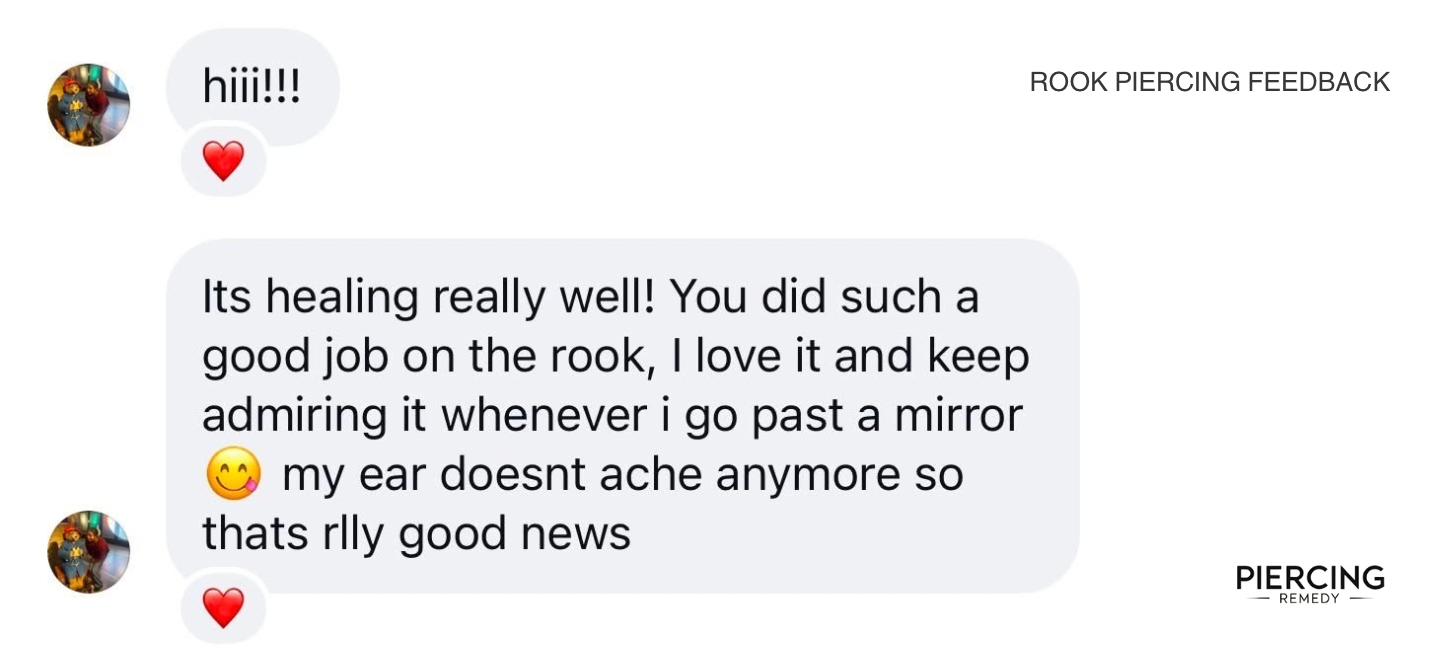Select the yummy face emoji in the message
The width and height of the screenshot is (1450, 650).
pyautogui.click(x=233, y=473)
